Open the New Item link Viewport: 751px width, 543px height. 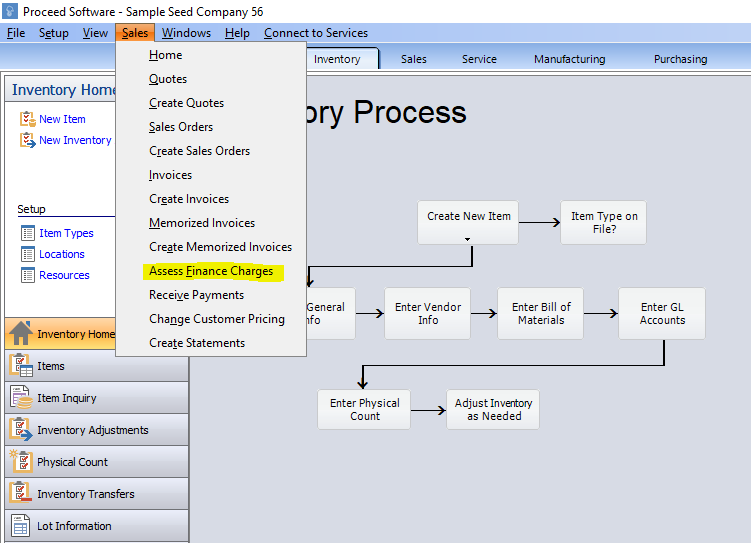[62, 119]
